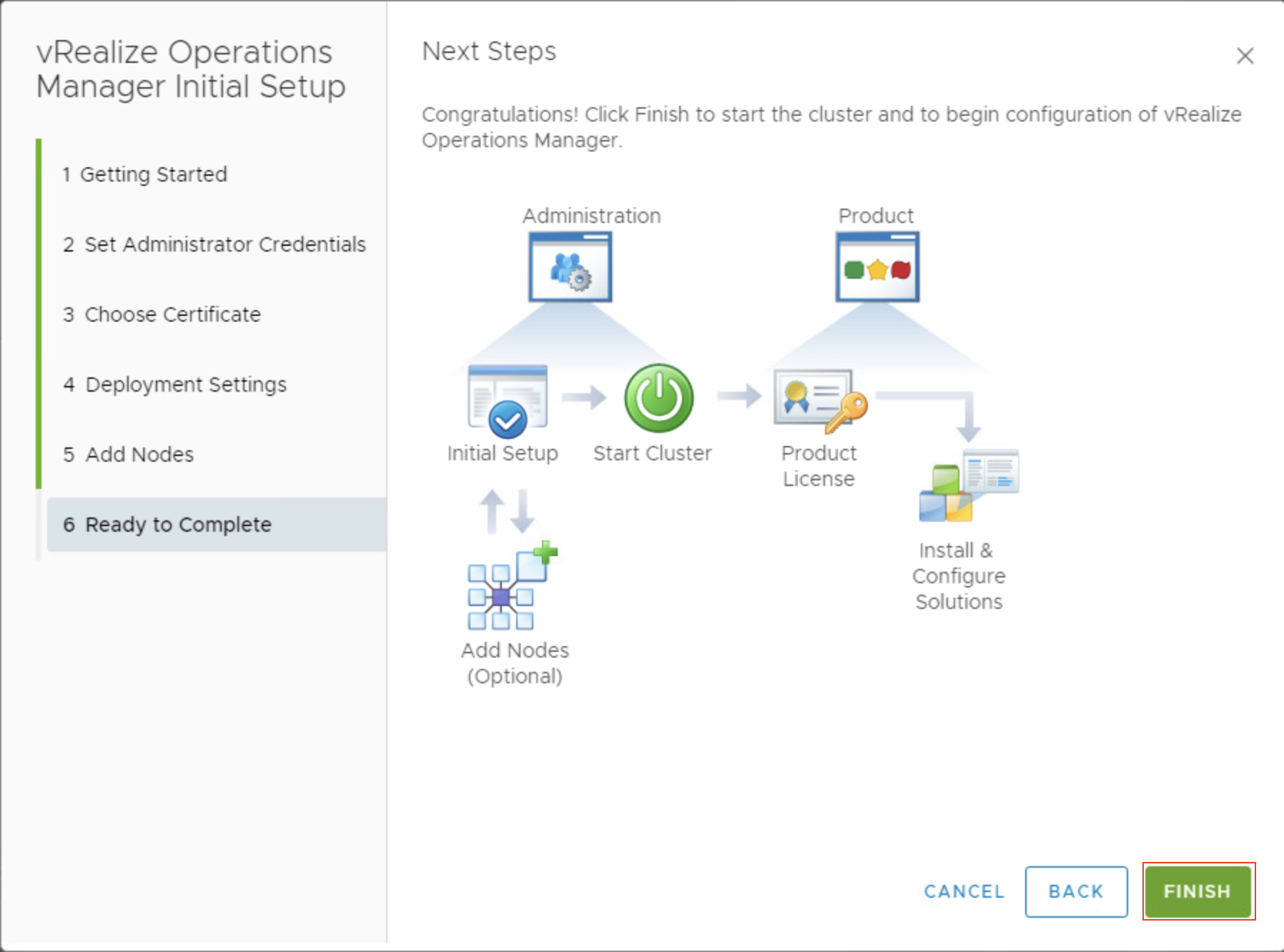Close the setup wizard with the X
This screenshot has height=952, width=1284.
(1245, 56)
